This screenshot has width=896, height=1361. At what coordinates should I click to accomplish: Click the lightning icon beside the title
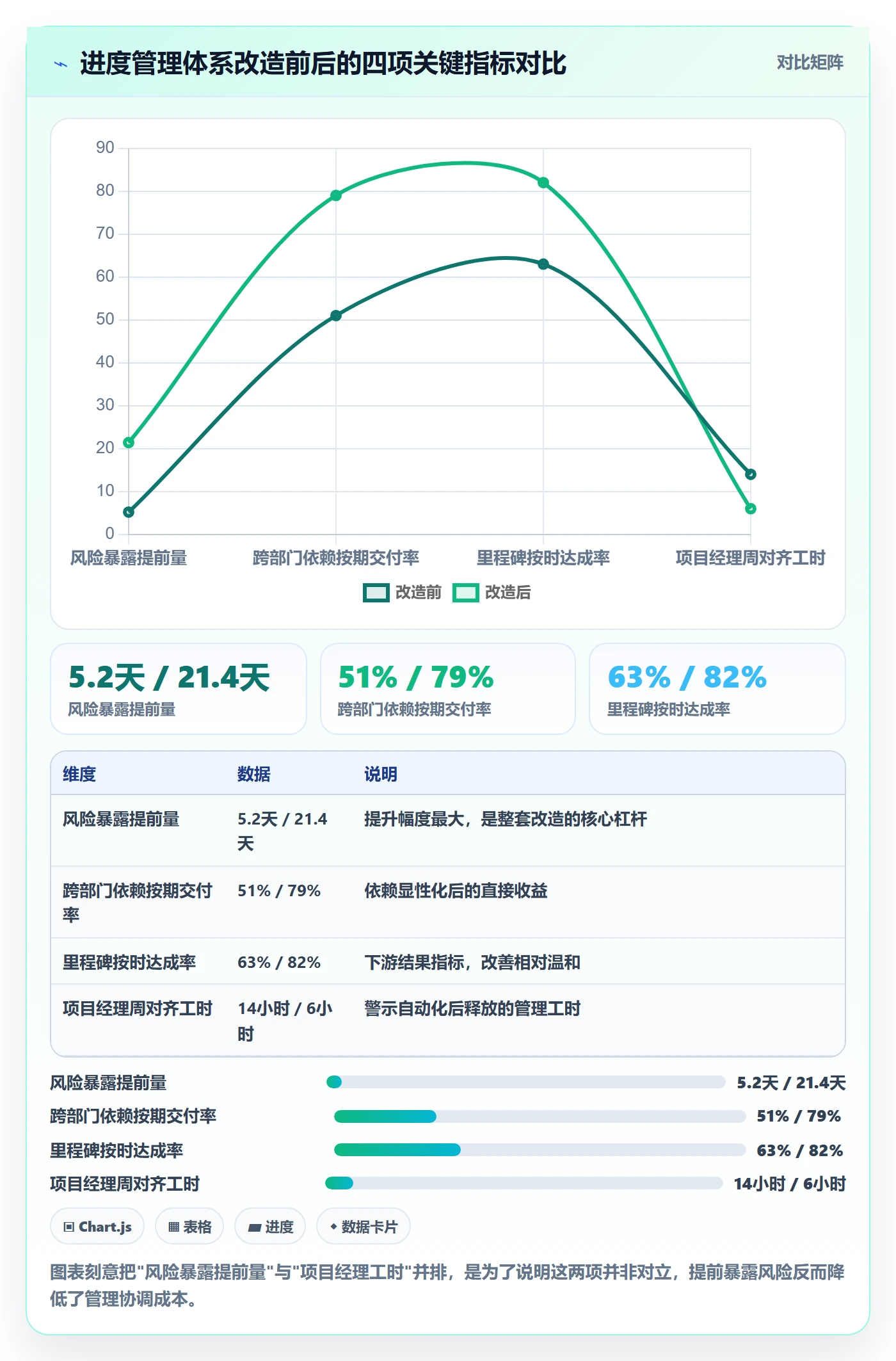click(61, 64)
